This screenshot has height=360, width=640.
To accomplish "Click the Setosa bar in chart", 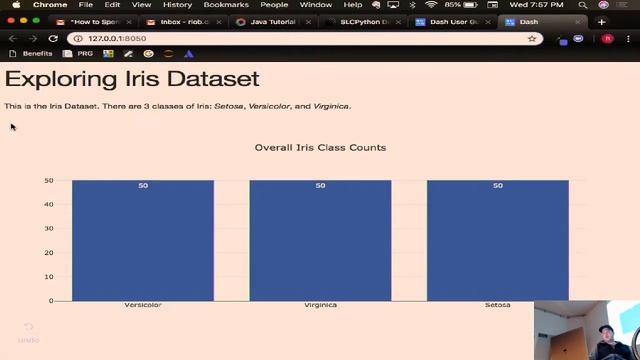I will (498, 240).
